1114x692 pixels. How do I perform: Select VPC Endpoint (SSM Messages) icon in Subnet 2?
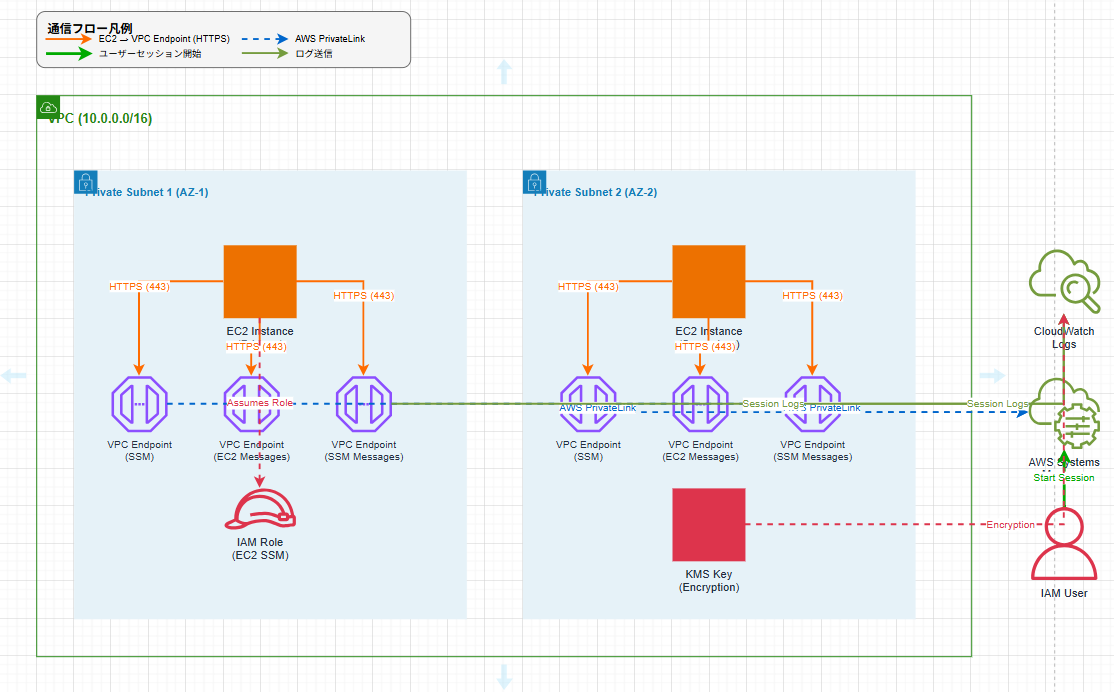click(812, 404)
